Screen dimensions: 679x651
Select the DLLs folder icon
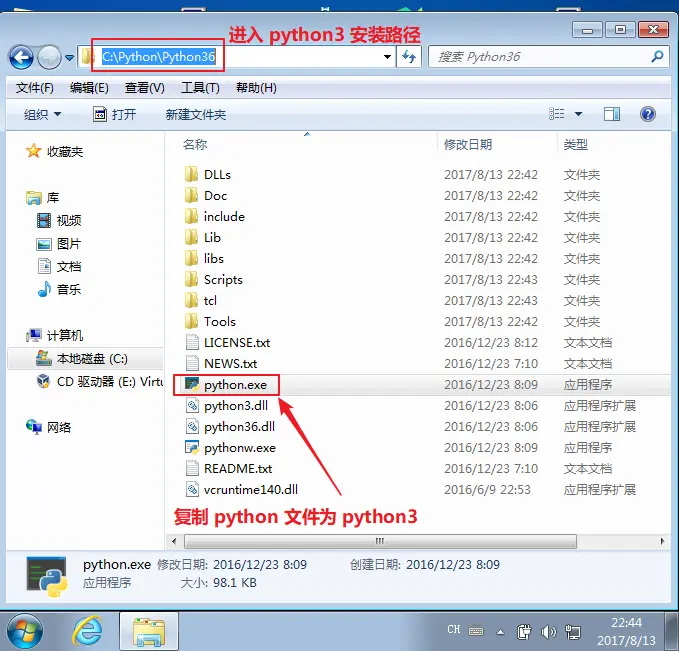point(191,174)
